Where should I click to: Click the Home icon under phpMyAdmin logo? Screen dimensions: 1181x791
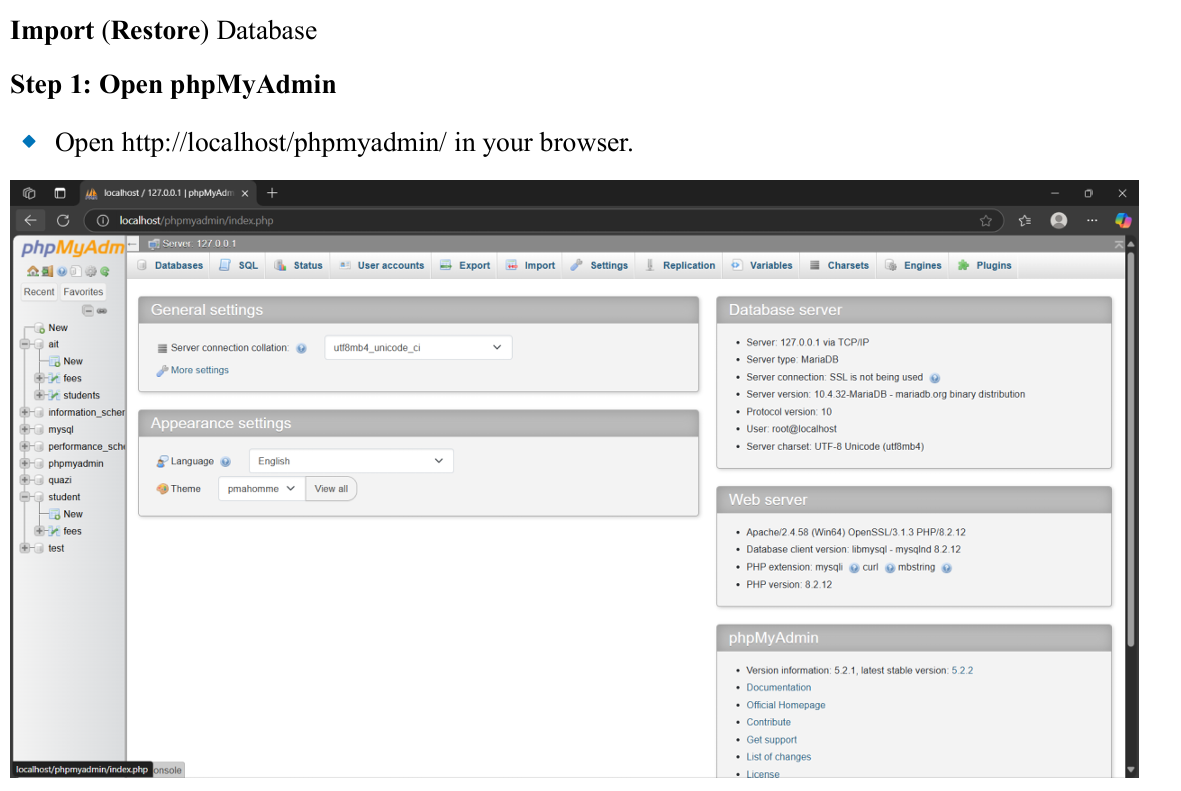(32, 271)
